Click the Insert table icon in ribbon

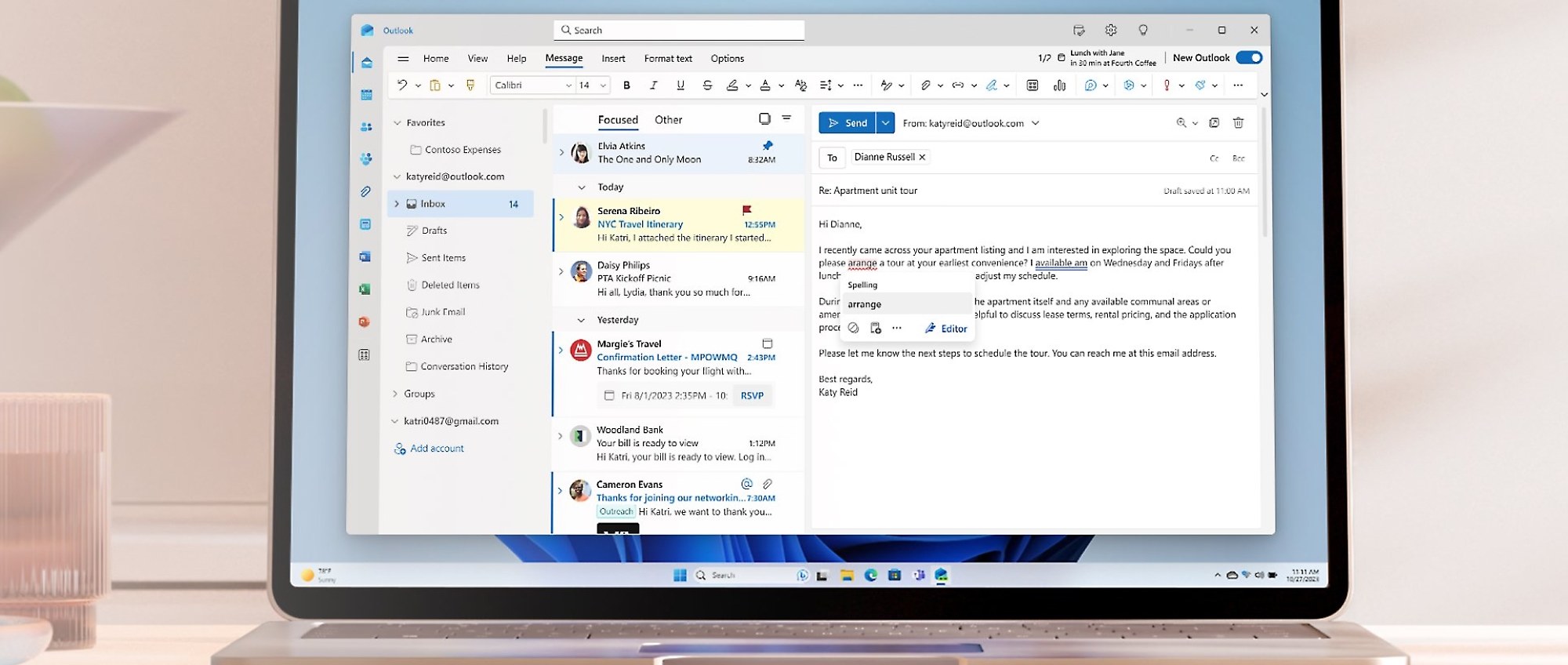coord(1033,85)
